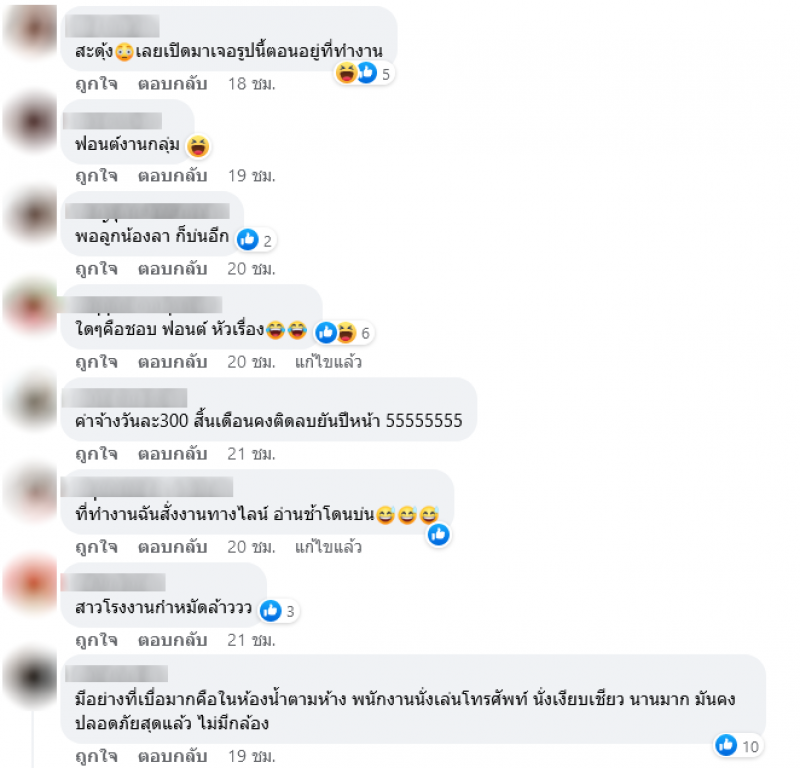Viewport: 800px width, 768px height.
Task: Click the like icon on the ไลน์ comment
Action: point(439,535)
